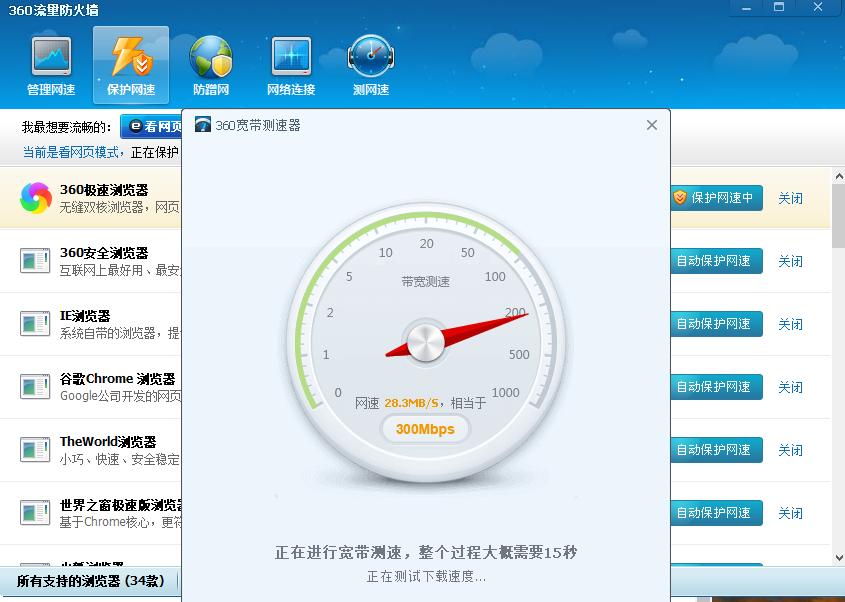Click 自动保护网速 for TheWorld浏览器
Image resolution: width=845 pixels, height=602 pixels.
point(717,450)
